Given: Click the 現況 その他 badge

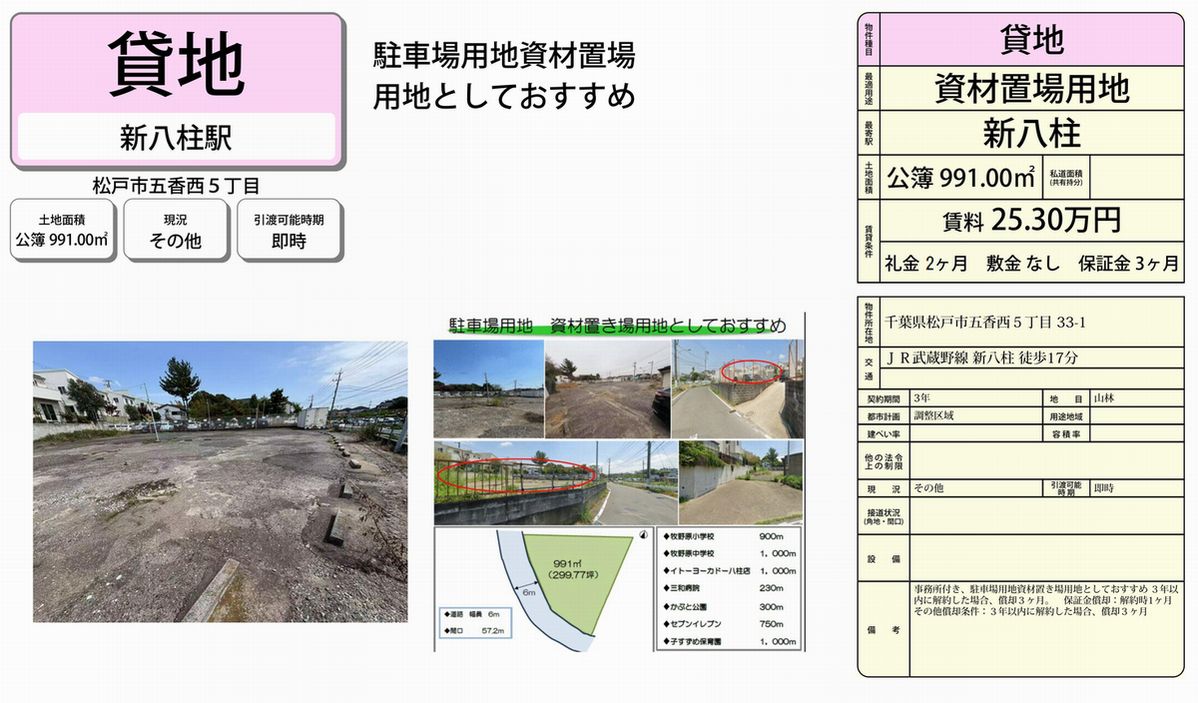Looking at the screenshot, I should (x=175, y=230).
